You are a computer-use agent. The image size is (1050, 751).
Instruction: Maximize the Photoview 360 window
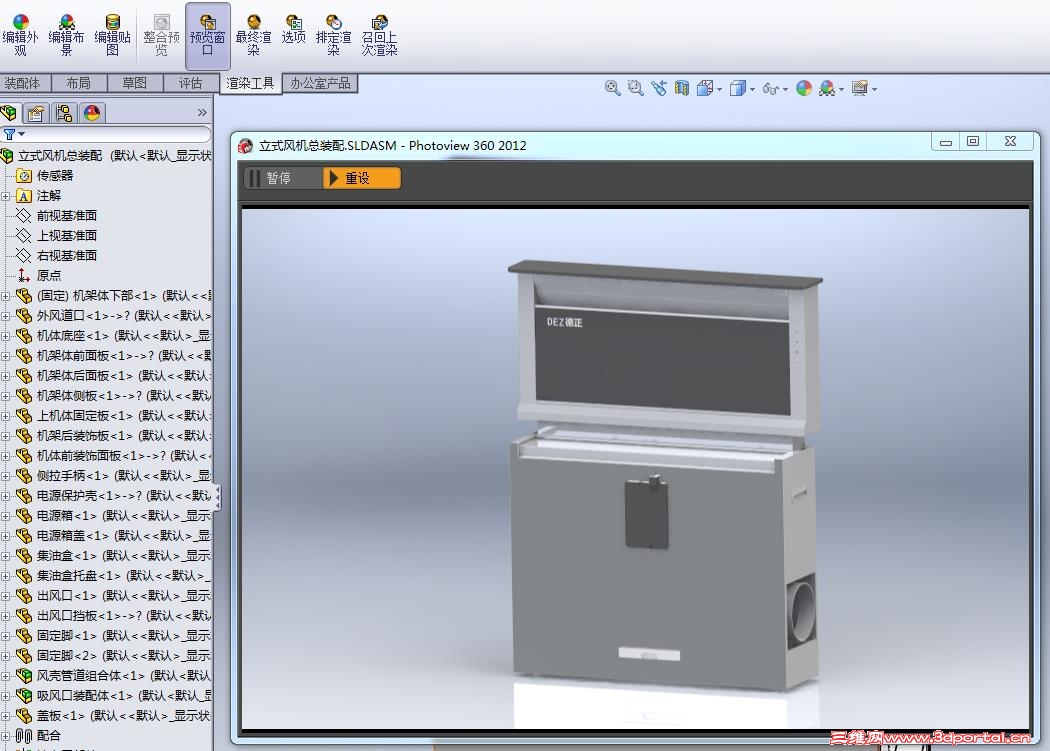tap(973, 141)
